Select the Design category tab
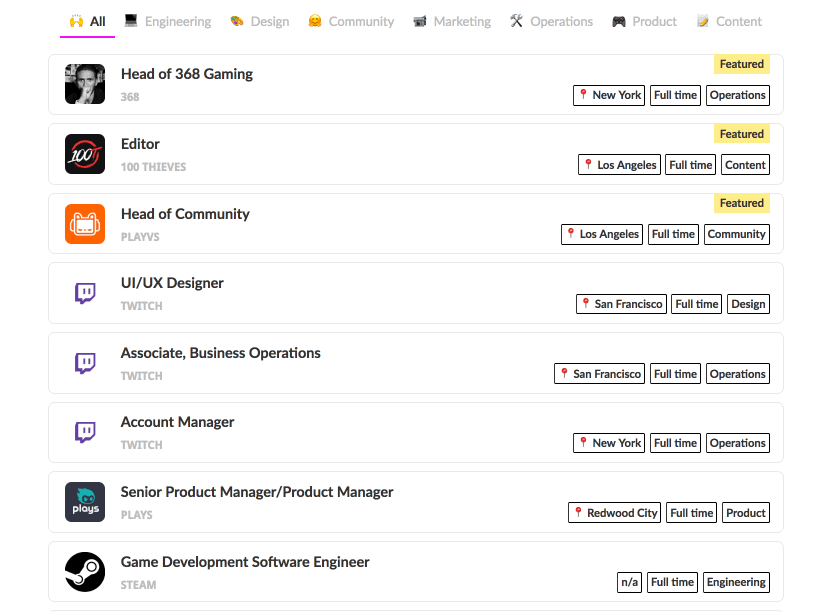 pyautogui.click(x=259, y=21)
